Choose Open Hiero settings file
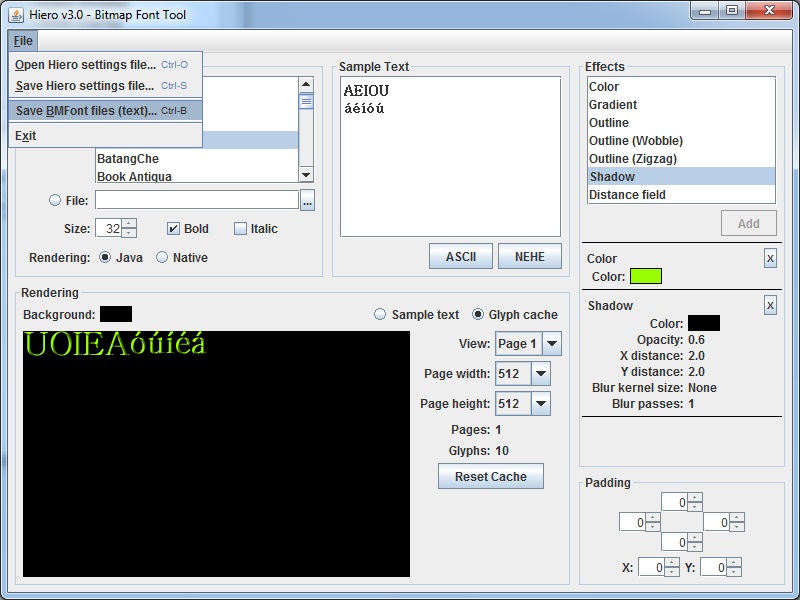800x600 pixels. [106, 65]
